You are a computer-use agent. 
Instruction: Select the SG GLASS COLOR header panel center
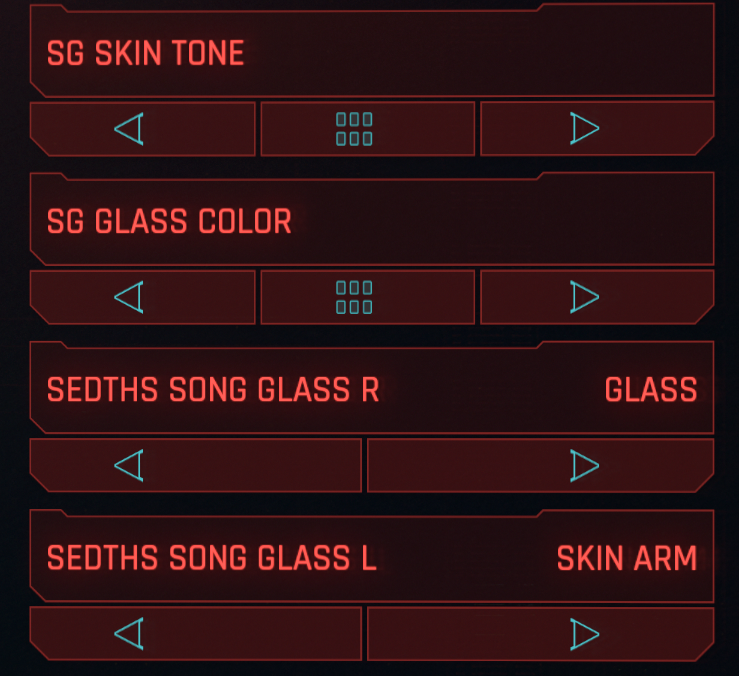coord(480,221)
